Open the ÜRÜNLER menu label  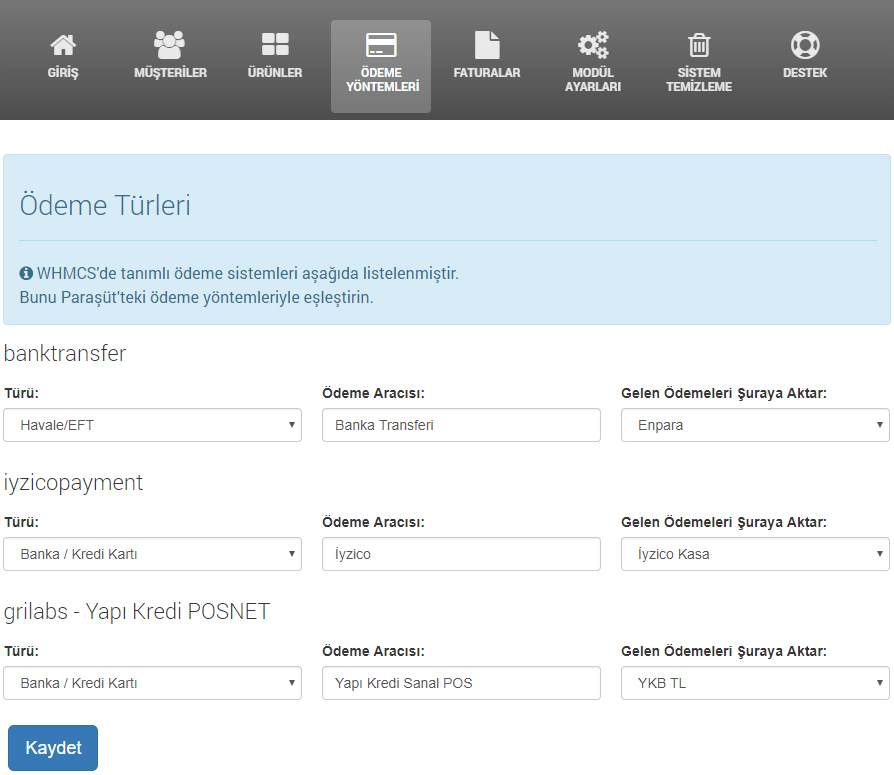(275, 73)
